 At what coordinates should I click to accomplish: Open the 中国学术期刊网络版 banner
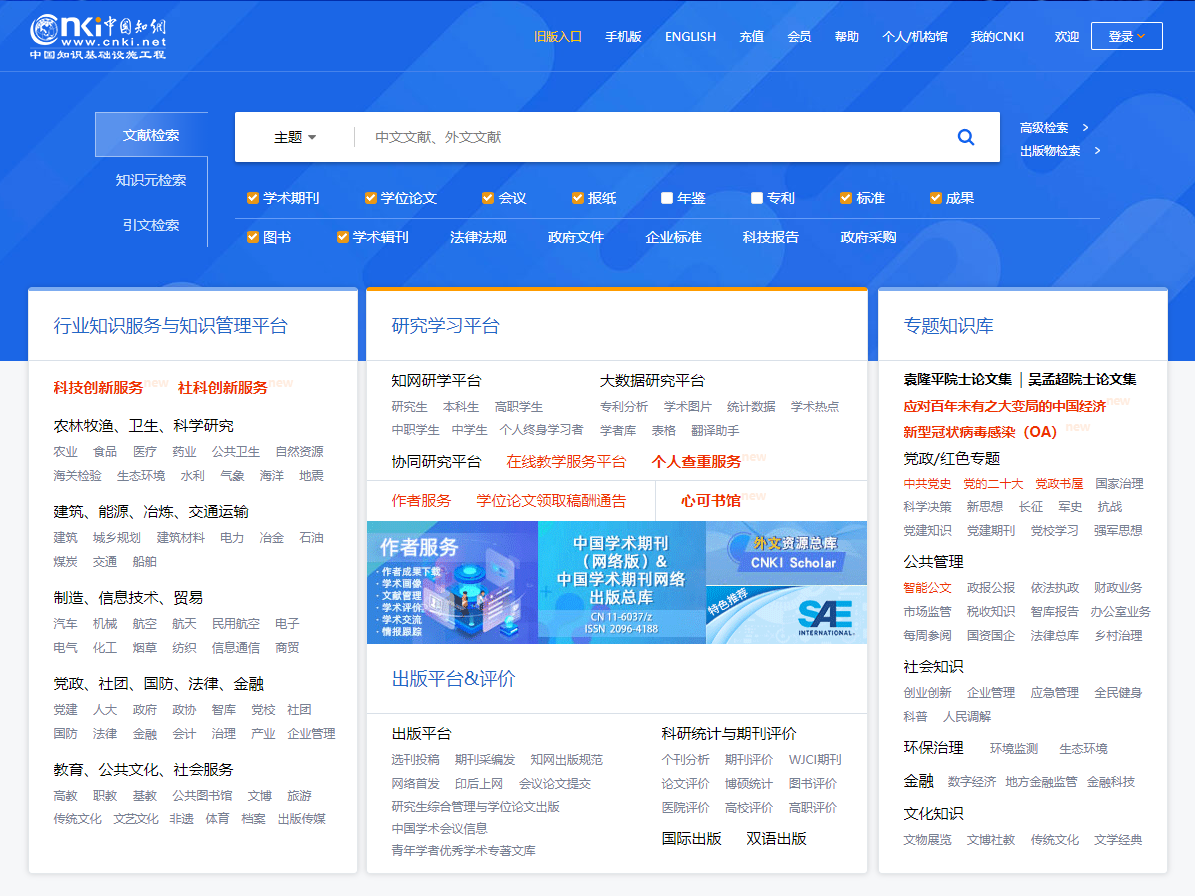click(622, 583)
